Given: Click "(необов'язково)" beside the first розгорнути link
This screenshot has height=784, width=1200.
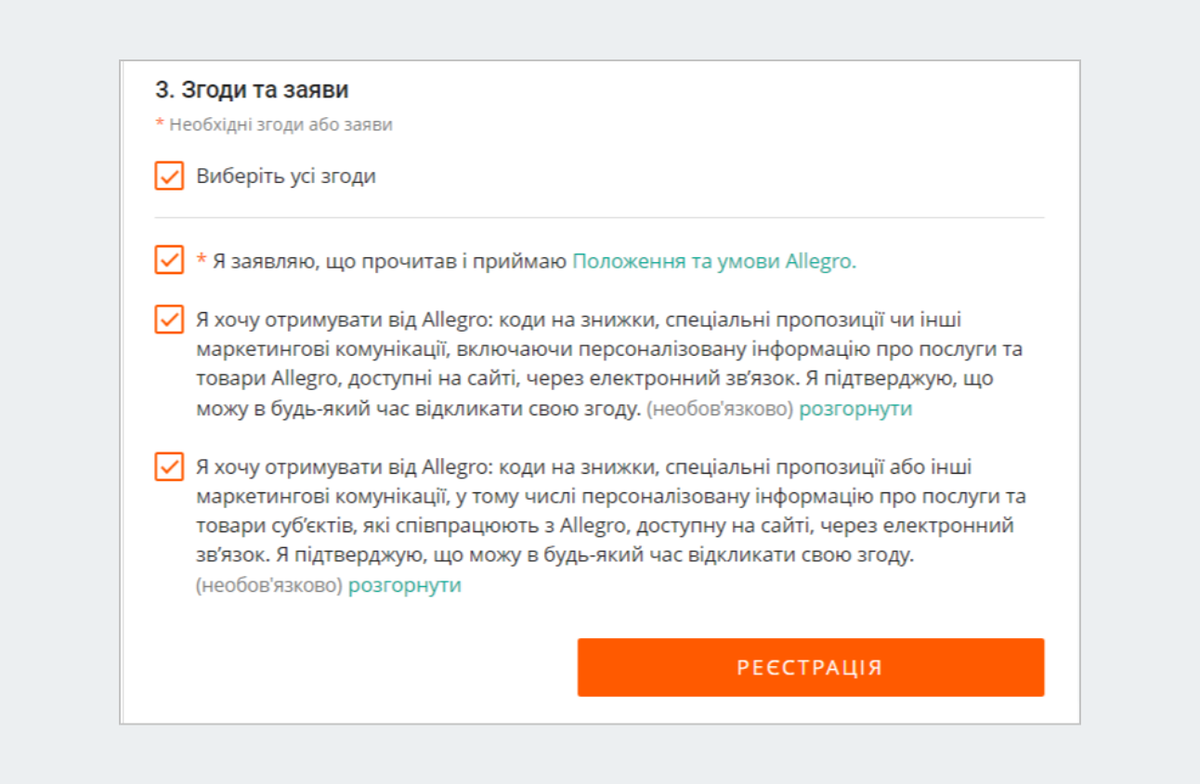Looking at the screenshot, I should point(719,409).
